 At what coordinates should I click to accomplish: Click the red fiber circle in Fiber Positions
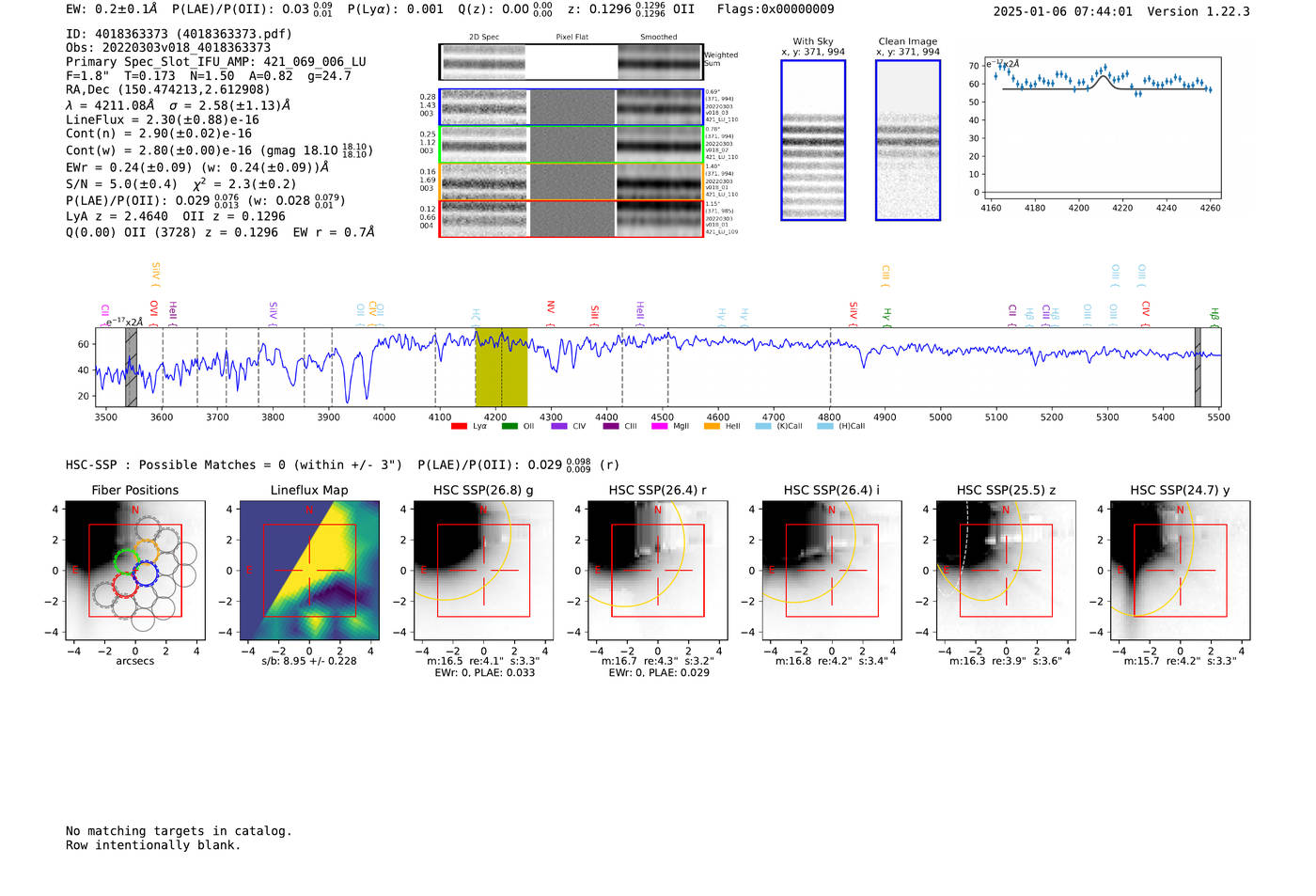[x=125, y=585]
